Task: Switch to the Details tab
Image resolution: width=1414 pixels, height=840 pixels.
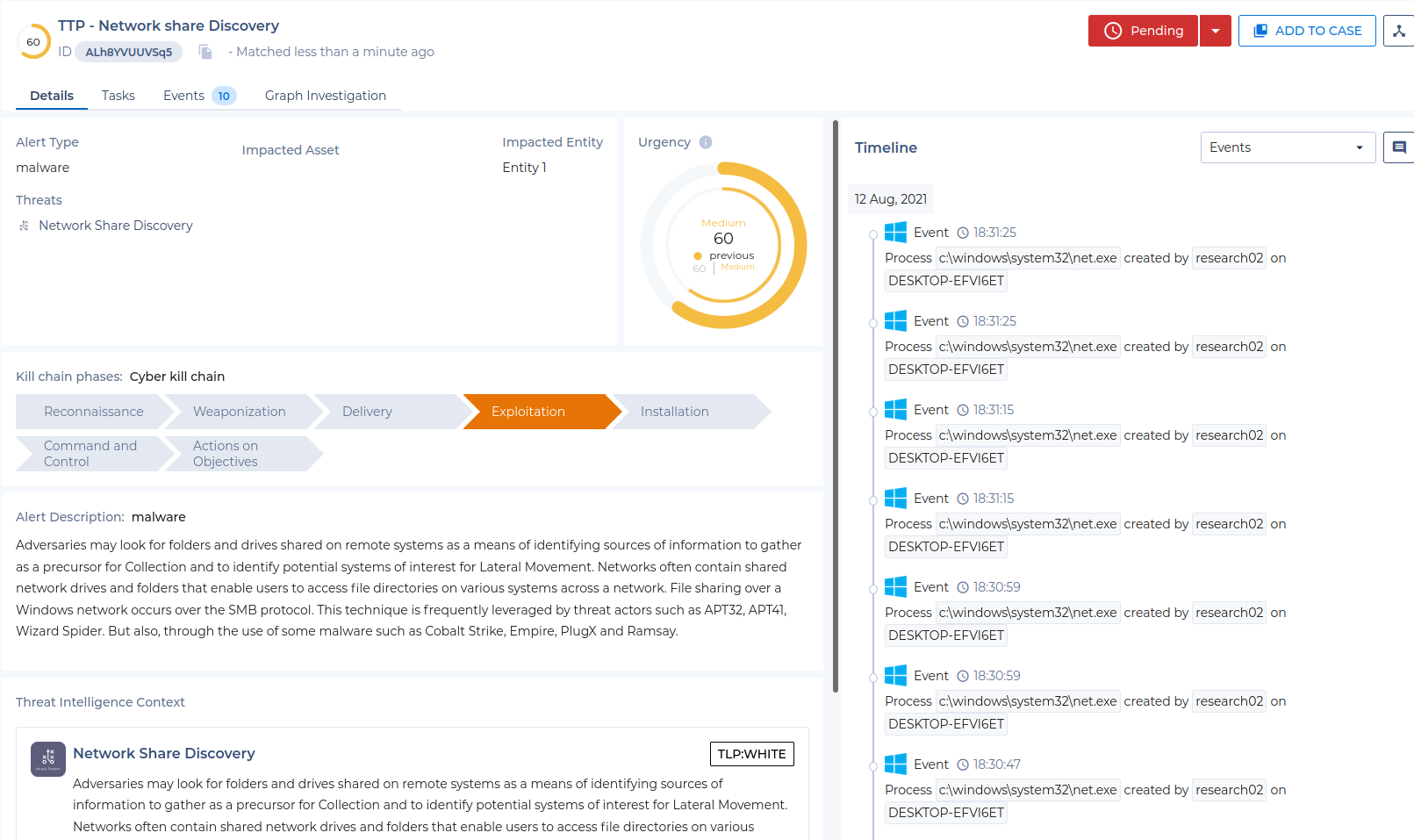Action: point(52,96)
